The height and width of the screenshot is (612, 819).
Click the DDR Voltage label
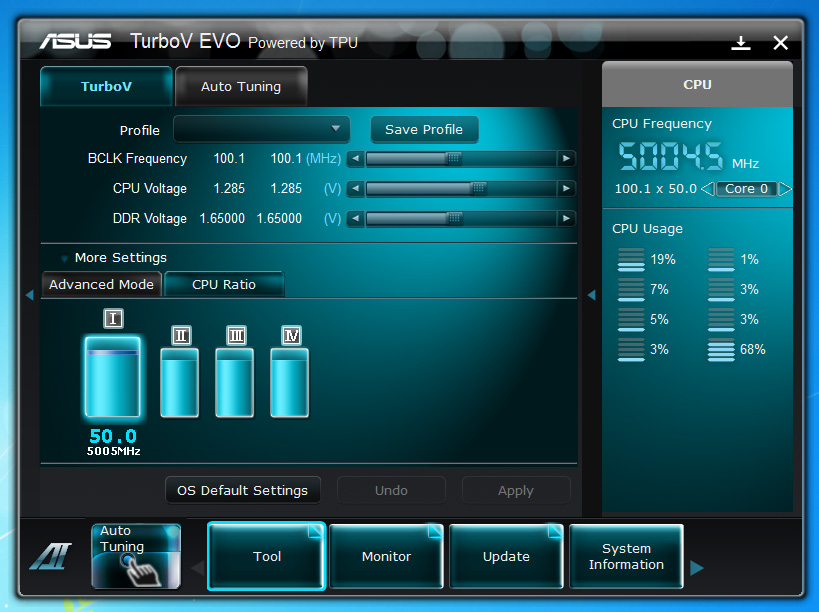(150, 218)
